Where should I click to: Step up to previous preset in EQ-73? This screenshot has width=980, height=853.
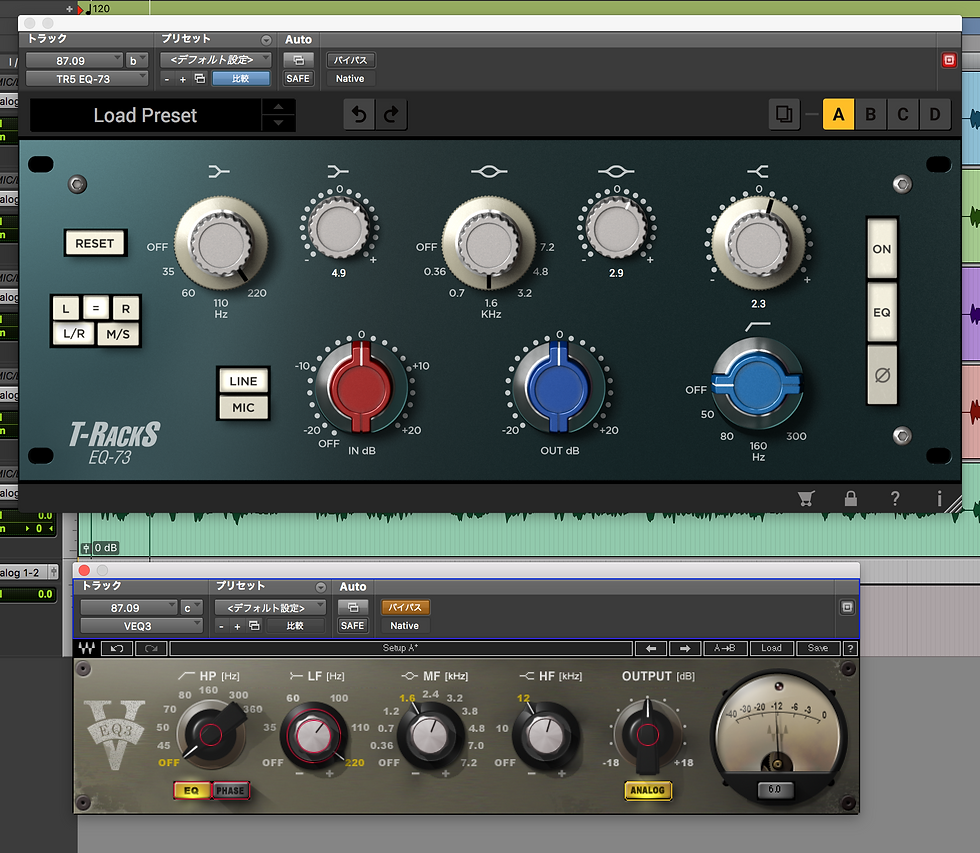click(279, 107)
